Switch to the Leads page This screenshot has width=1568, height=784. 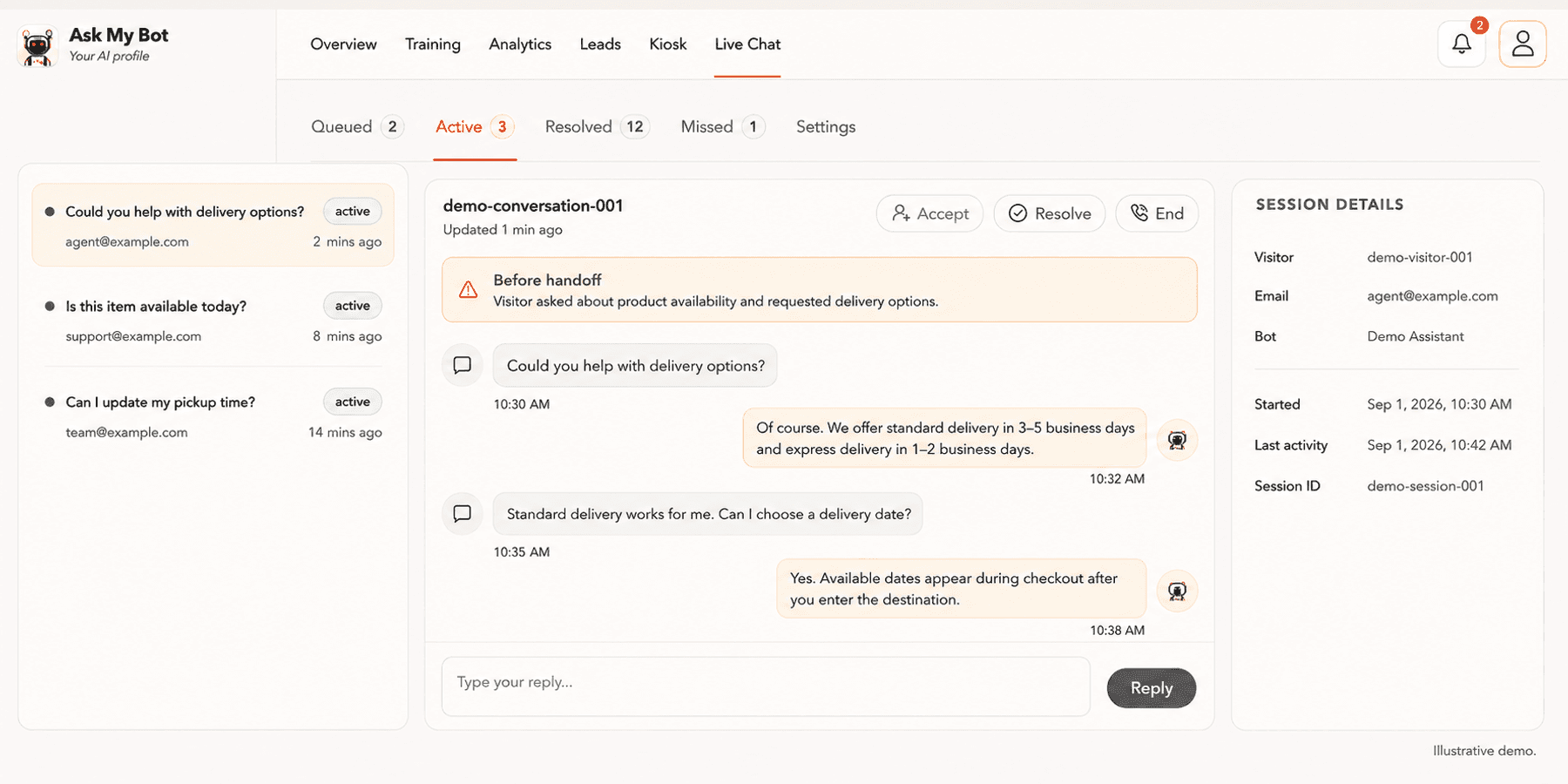pyautogui.click(x=600, y=44)
